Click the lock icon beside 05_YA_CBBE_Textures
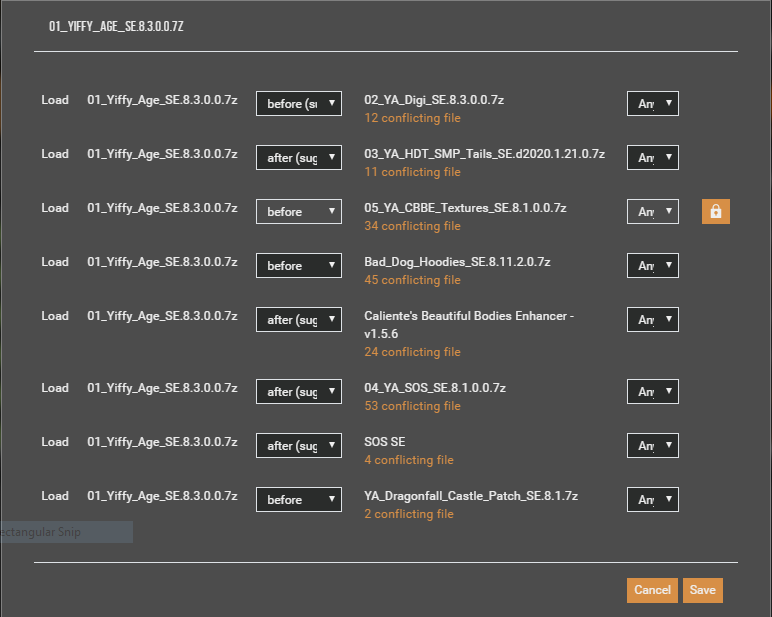 (715, 211)
